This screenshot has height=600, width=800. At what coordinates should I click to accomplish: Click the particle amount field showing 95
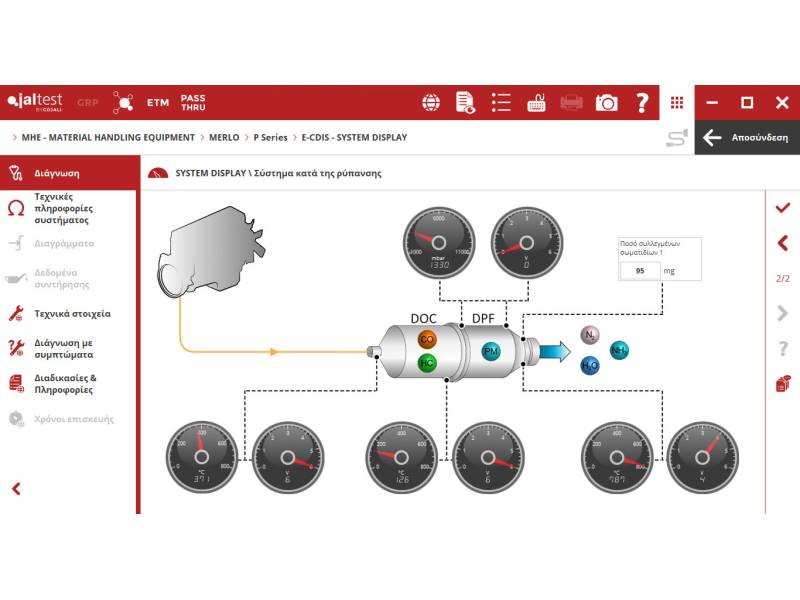pos(639,271)
